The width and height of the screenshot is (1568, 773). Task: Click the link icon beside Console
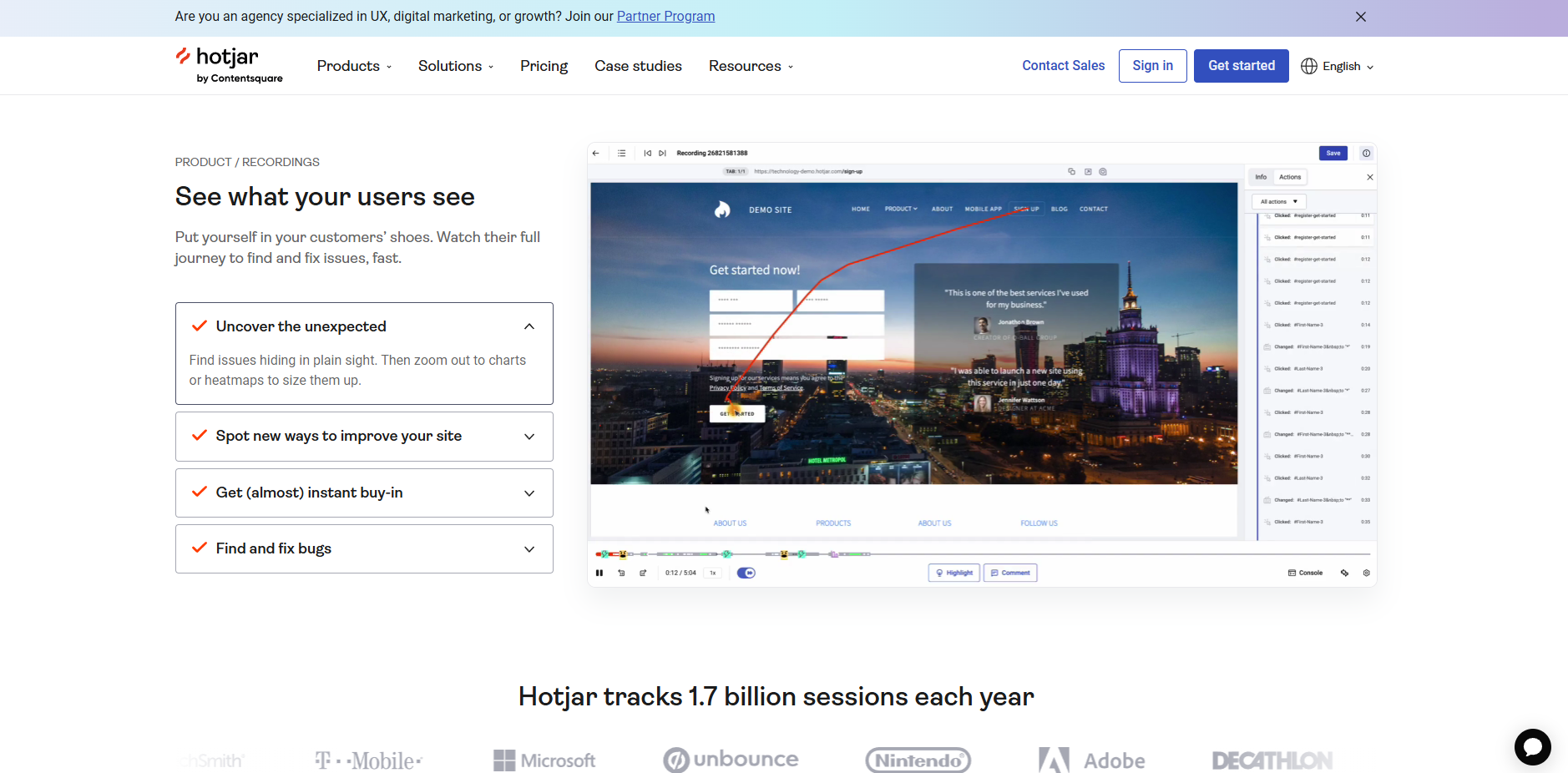point(1344,573)
